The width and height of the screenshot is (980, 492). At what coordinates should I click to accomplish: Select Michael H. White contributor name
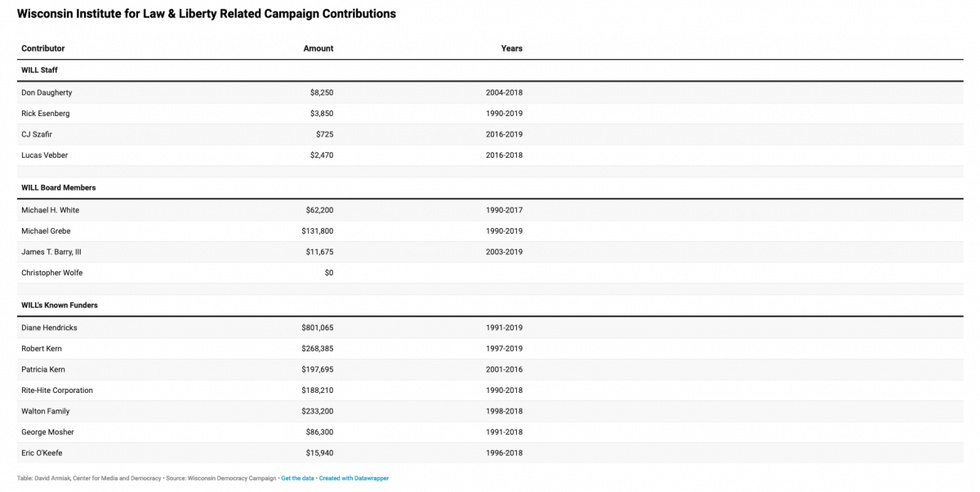tap(50, 211)
